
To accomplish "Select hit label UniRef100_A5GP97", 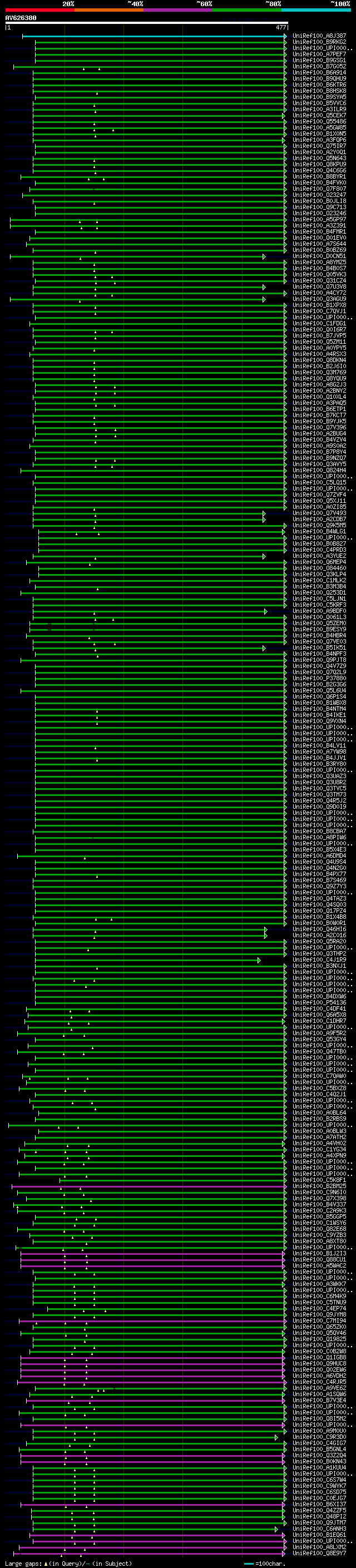I will click(319, 220).
